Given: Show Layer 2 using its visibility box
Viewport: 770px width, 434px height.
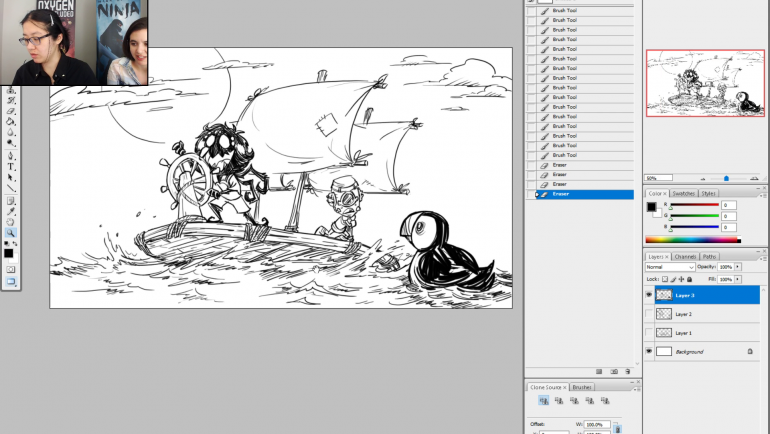Looking at the screenshot, I should point(649,314).
